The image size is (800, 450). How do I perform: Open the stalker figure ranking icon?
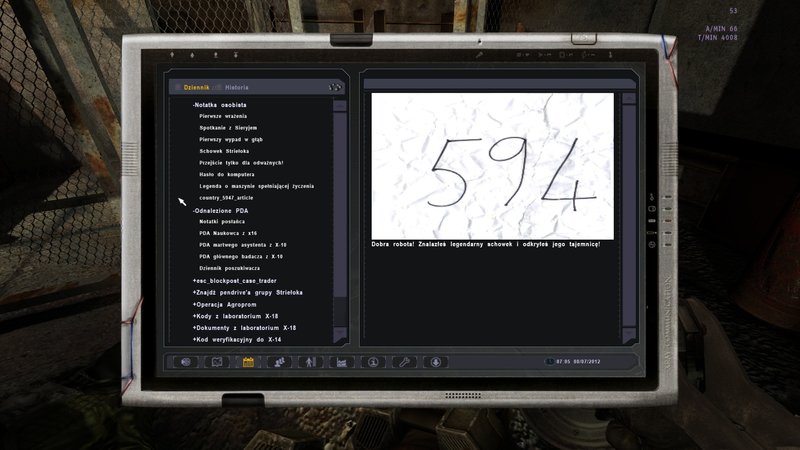(x=311, y=361)
